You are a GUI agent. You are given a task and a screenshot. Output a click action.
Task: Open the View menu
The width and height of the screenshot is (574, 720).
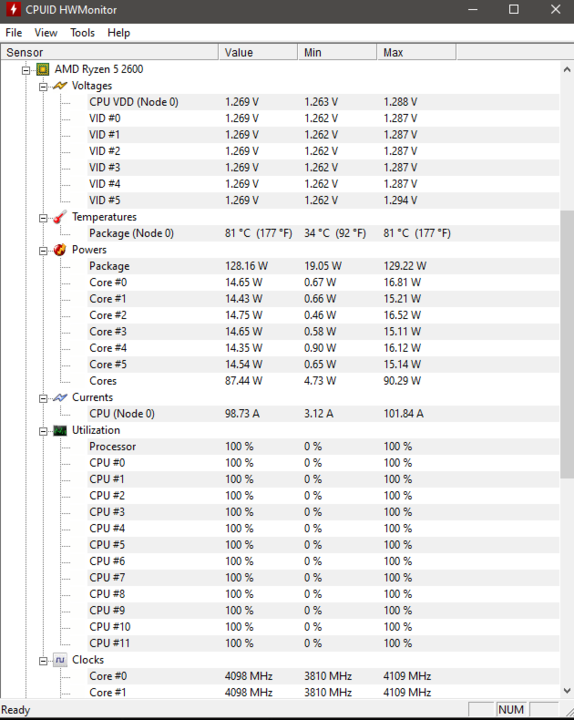pos(46,33)
